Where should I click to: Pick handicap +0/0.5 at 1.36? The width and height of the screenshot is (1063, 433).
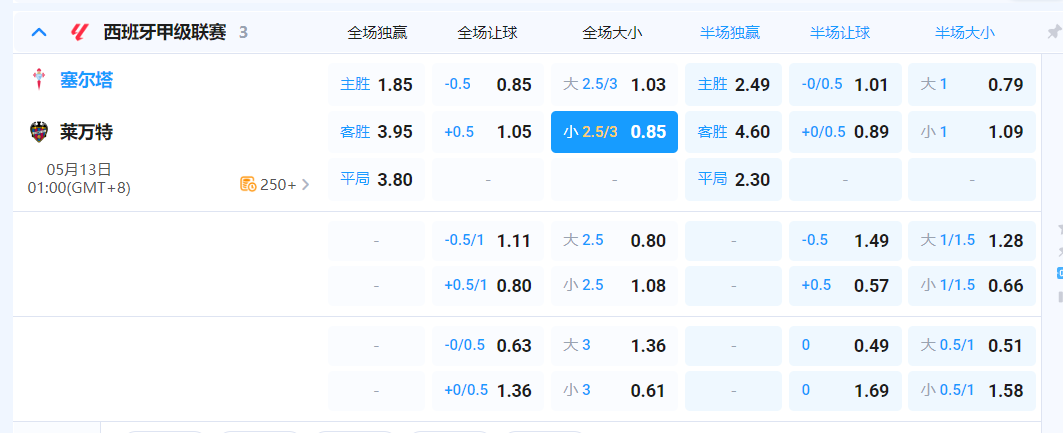click(x=487, y=391)
